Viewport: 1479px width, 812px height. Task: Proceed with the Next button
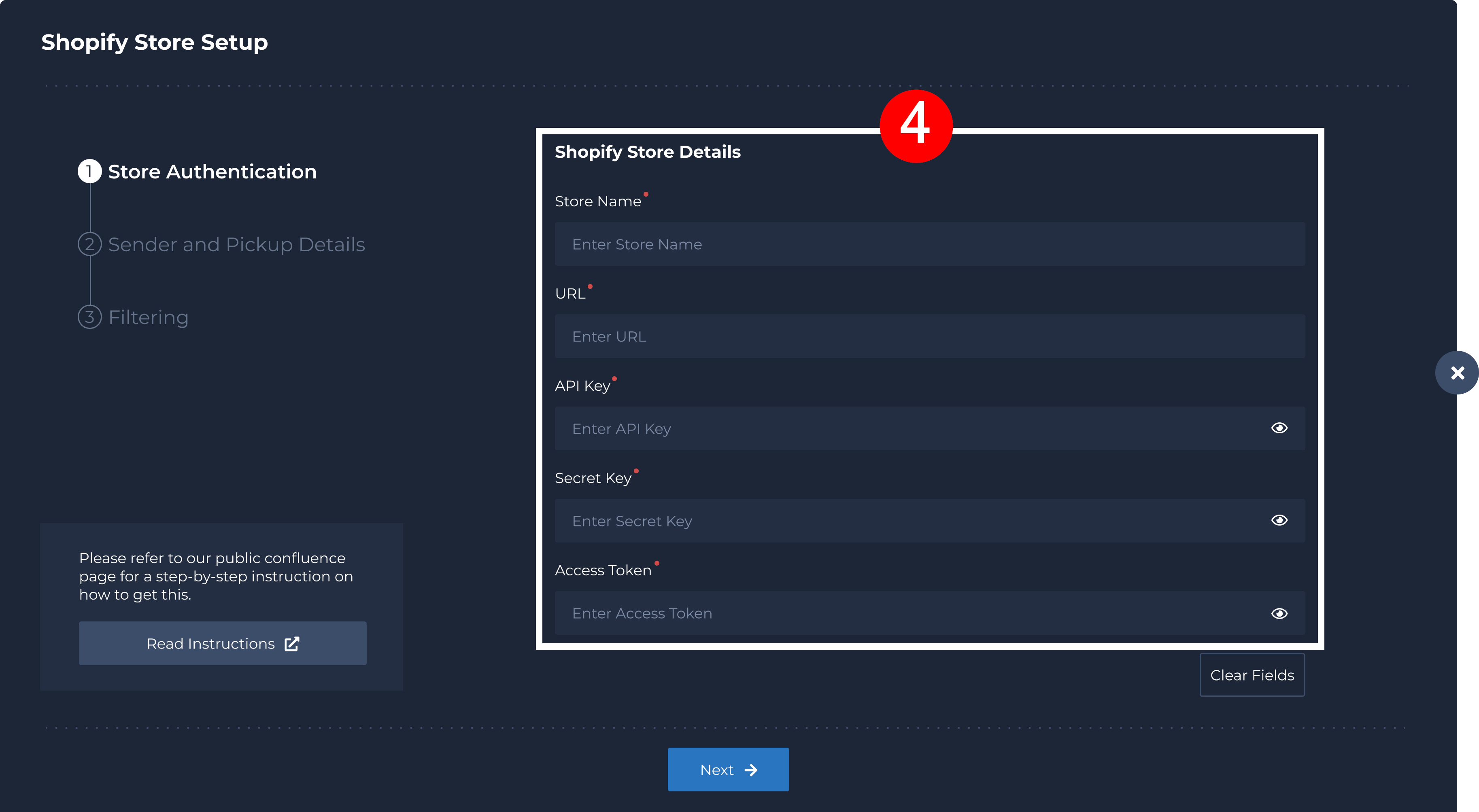(x=728, y=770)
